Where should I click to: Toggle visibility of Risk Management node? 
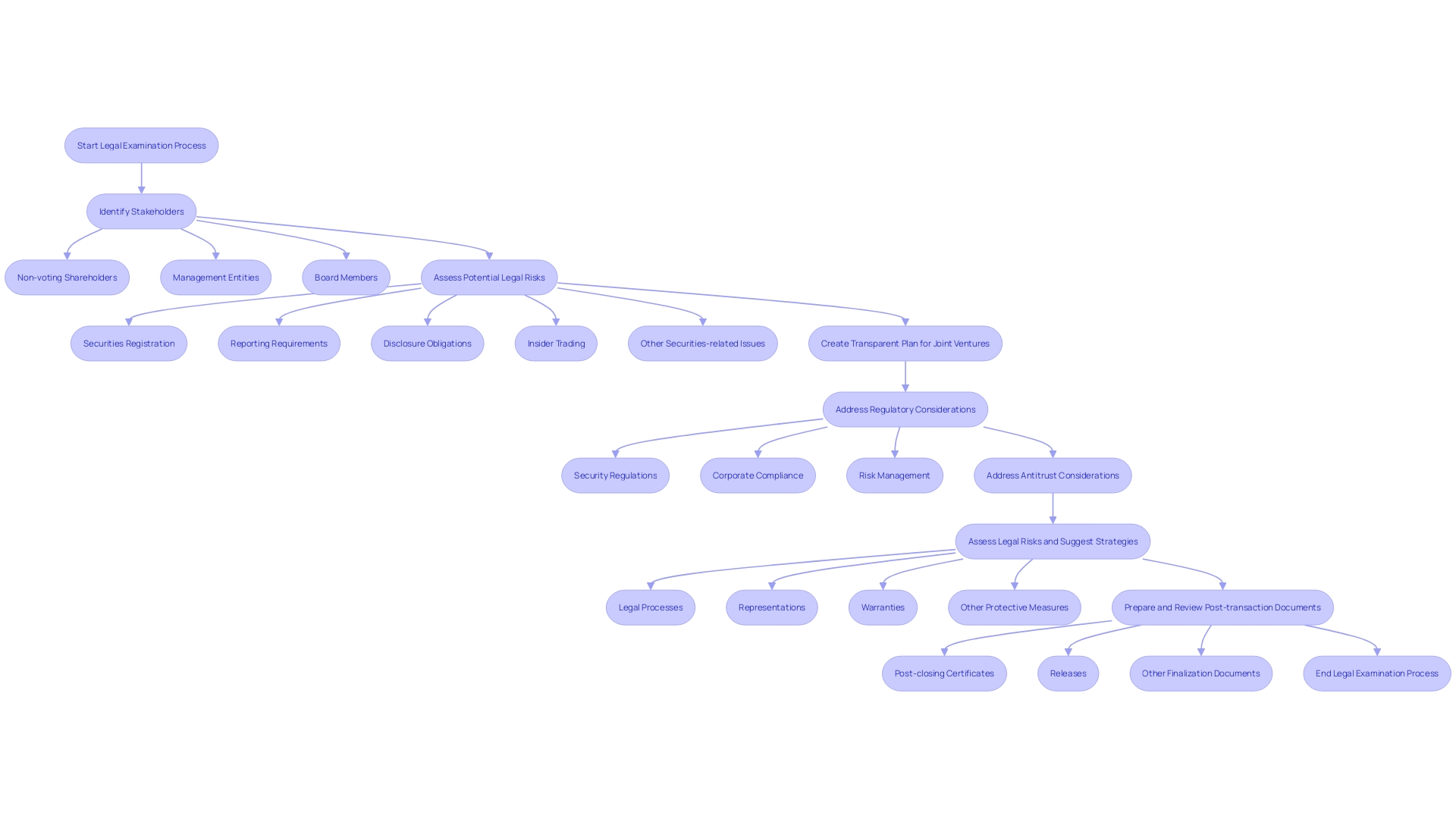[893, 475]
